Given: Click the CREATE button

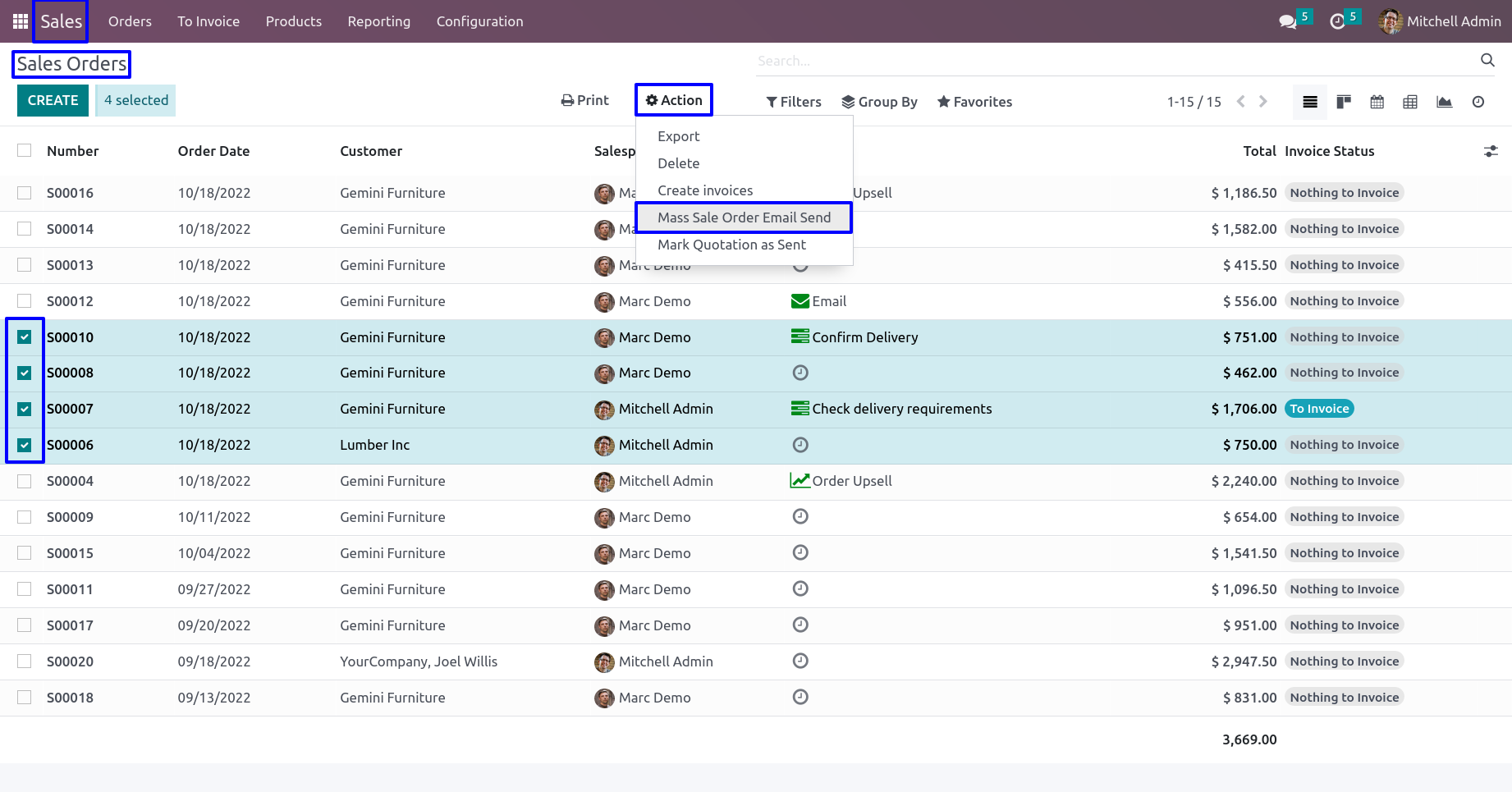Looking at the screenshot, I should 53,100.
